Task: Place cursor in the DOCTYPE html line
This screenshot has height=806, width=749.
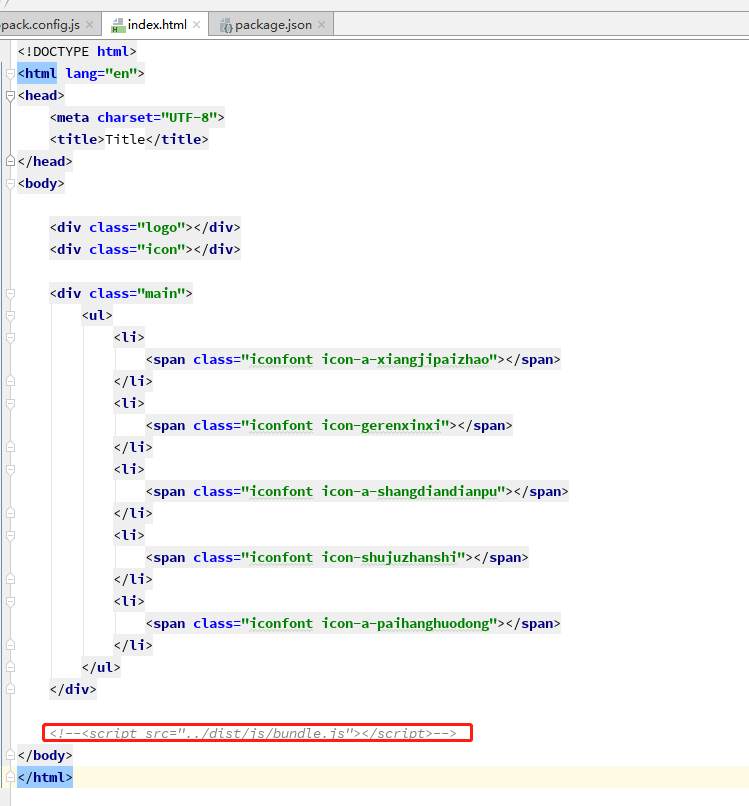Action: tap(77, 51)
